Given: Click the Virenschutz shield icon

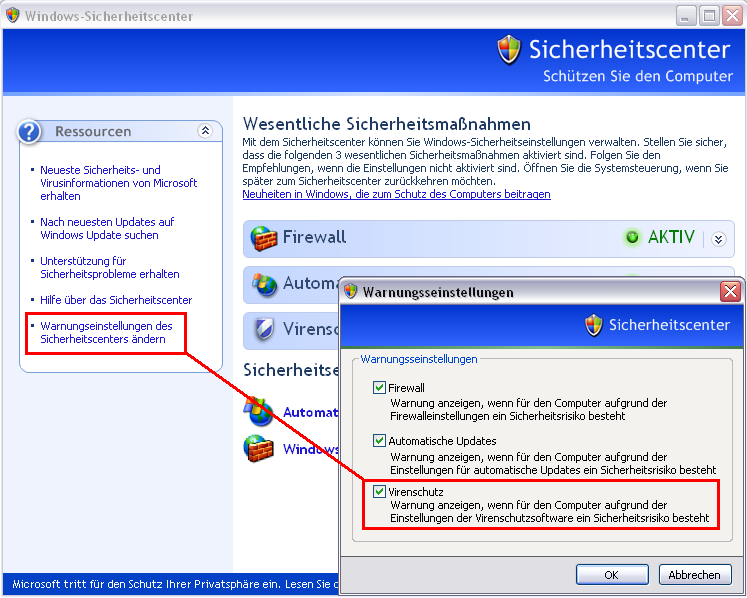Looking at the screenshot, I should click(x=264, y=329).
